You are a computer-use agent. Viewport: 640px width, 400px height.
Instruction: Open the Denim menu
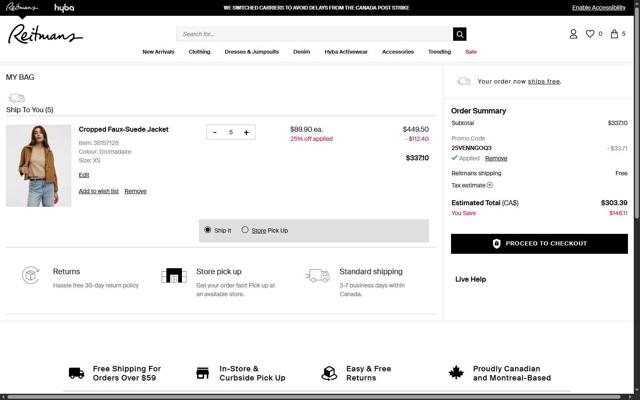(x=302, y=52)
